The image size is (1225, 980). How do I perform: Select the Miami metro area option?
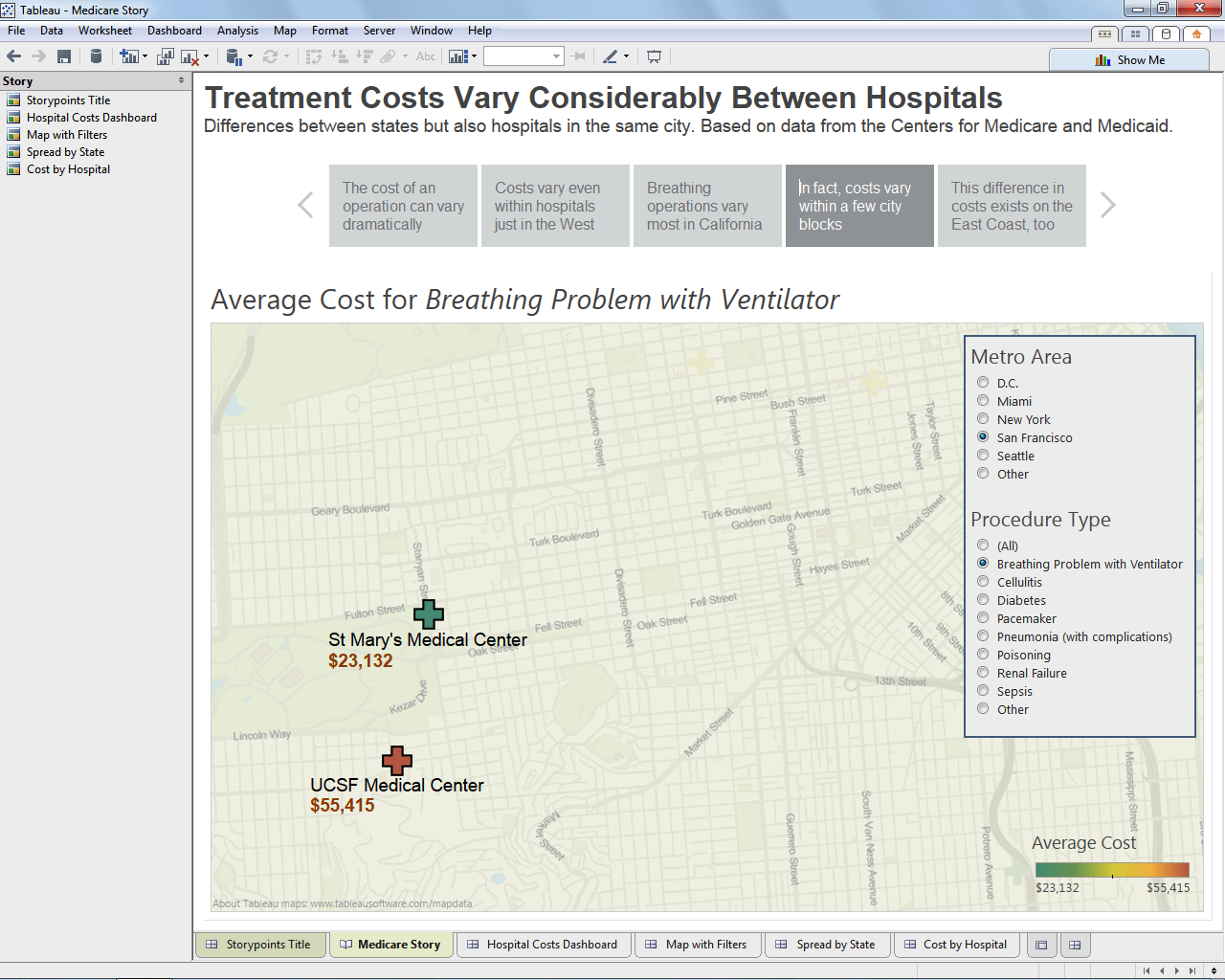(983, 401)
